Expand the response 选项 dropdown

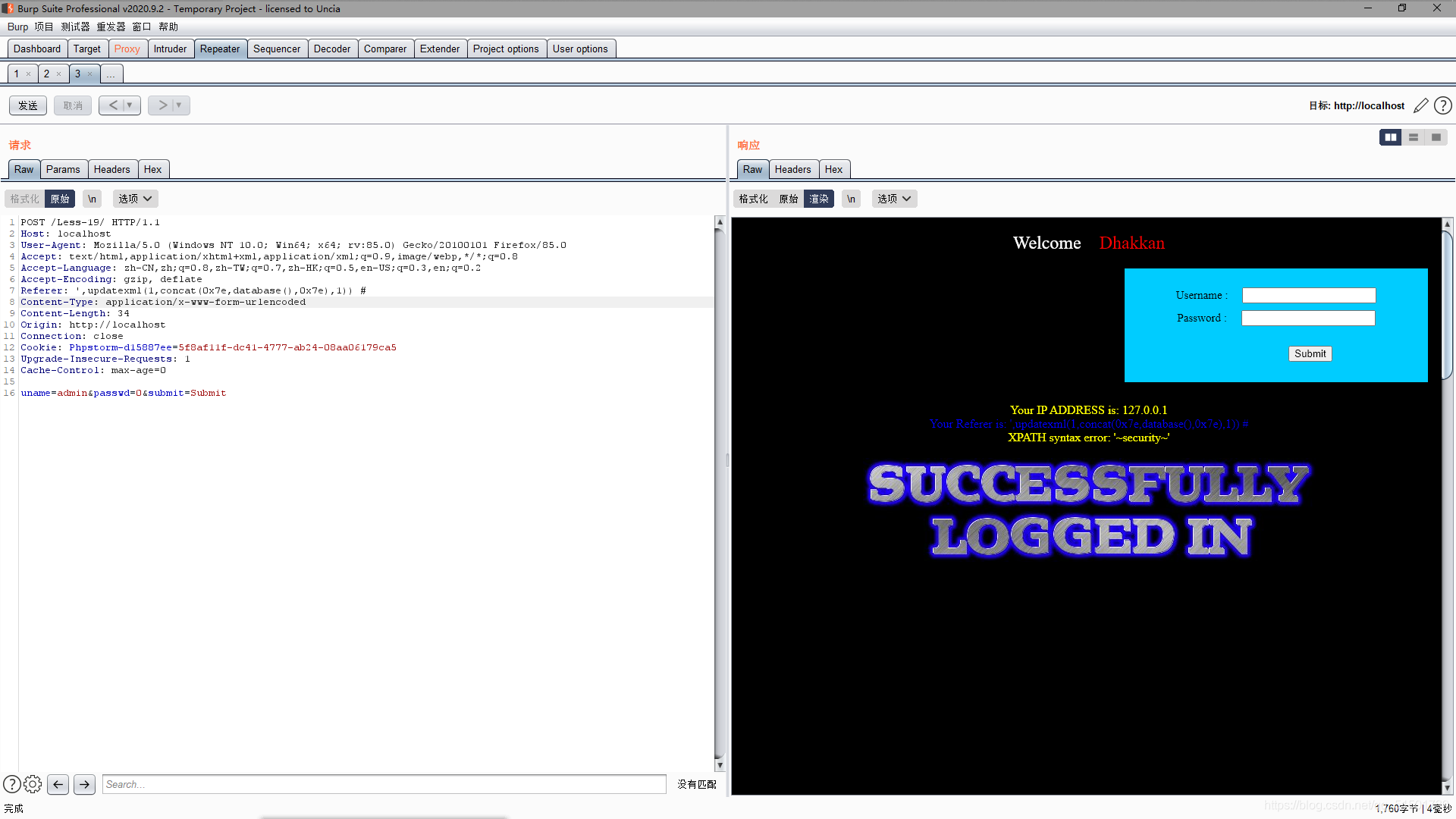tap(894, 199)
